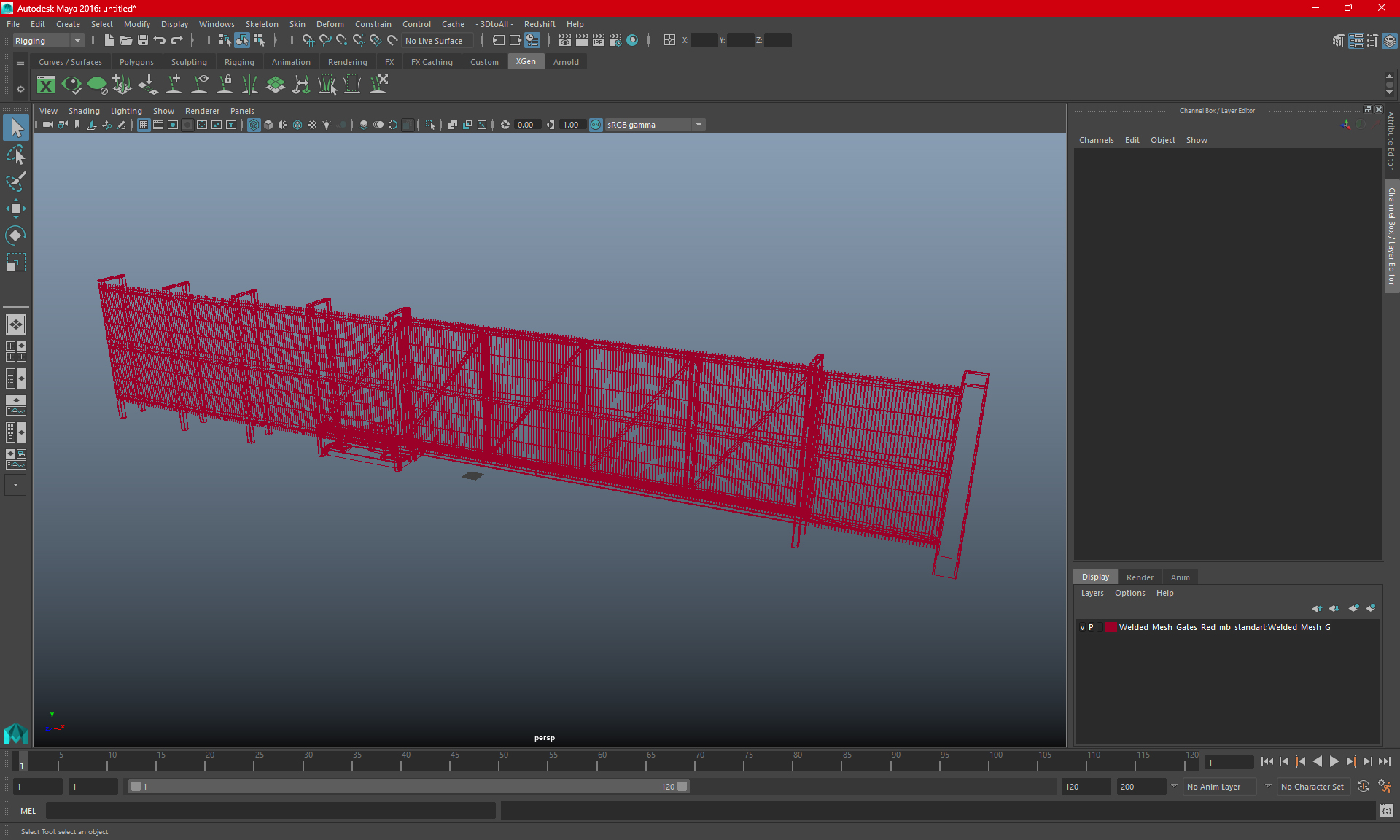Select the arrow Select tool
Image resolution: width=1400 pixels, height=840 pixels.
click(16, 128)
